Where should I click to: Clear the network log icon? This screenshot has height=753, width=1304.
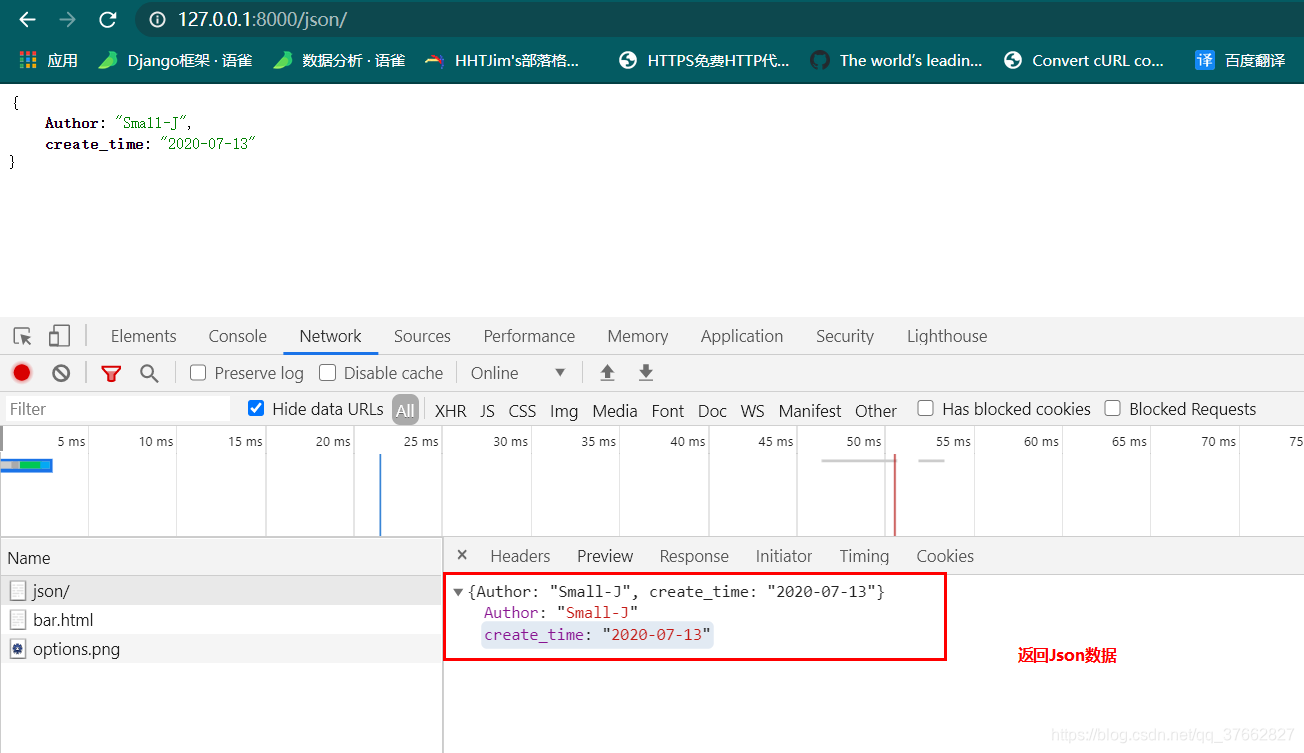tap(61, 373)
